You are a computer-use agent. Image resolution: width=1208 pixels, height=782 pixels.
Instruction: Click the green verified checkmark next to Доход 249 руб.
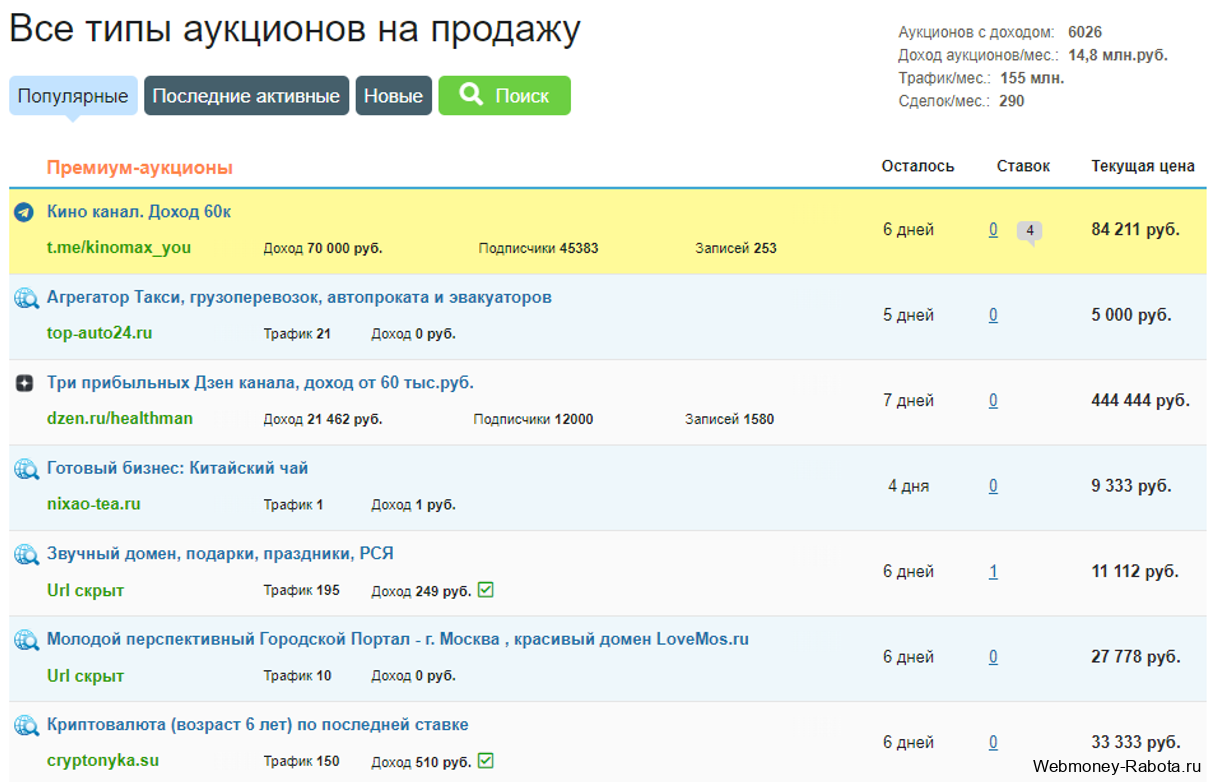coord(486,590)
